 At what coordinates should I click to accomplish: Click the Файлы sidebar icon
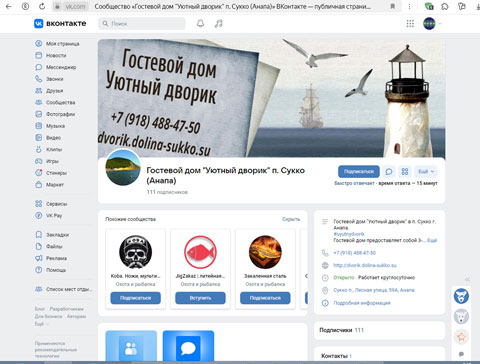click(x=39, y=246)
